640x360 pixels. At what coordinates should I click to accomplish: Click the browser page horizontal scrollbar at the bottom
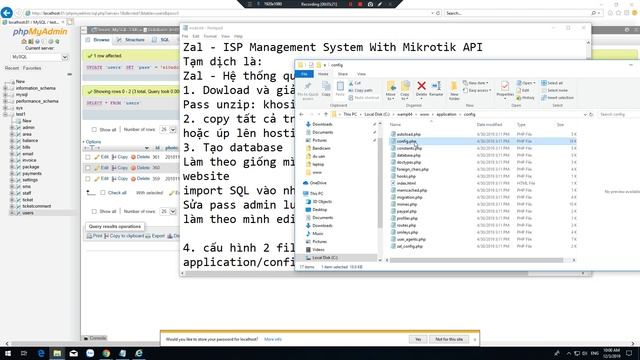click(320, 344)
